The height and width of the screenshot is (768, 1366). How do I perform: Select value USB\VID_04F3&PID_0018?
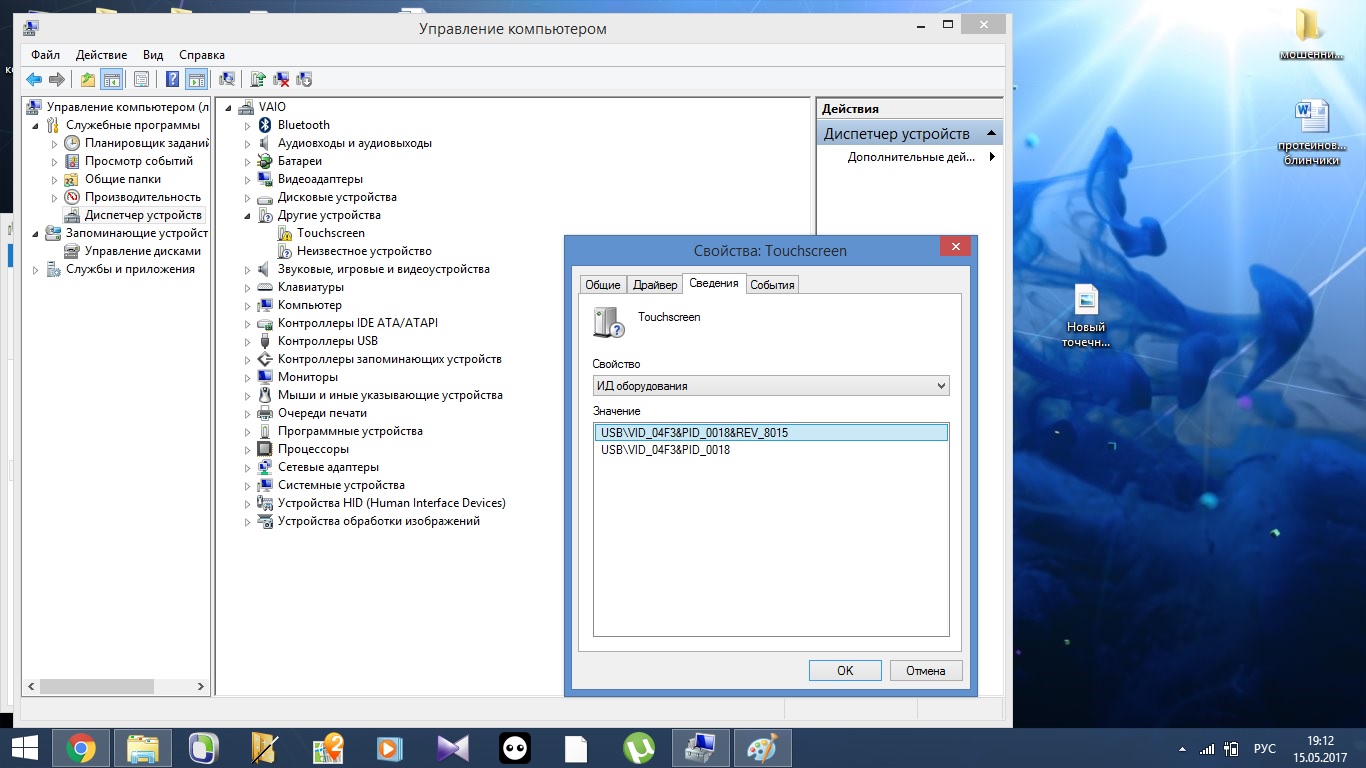665,450
